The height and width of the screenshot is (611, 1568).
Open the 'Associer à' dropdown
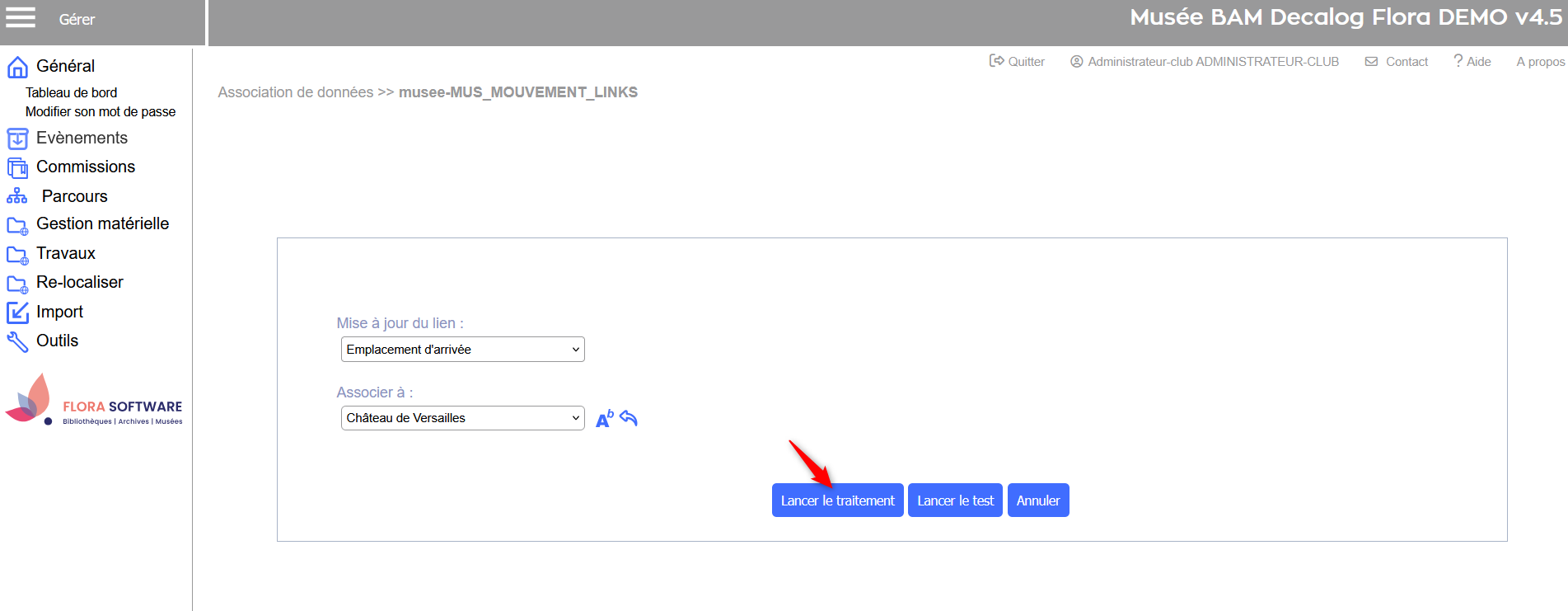(462, 418)
